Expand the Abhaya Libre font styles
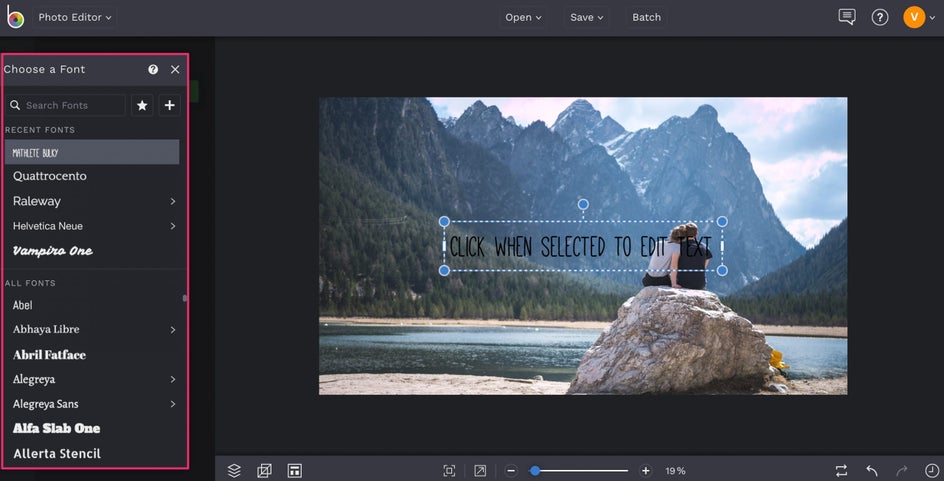The width and height of the screenshot is (944, 481). pos(173,330)
